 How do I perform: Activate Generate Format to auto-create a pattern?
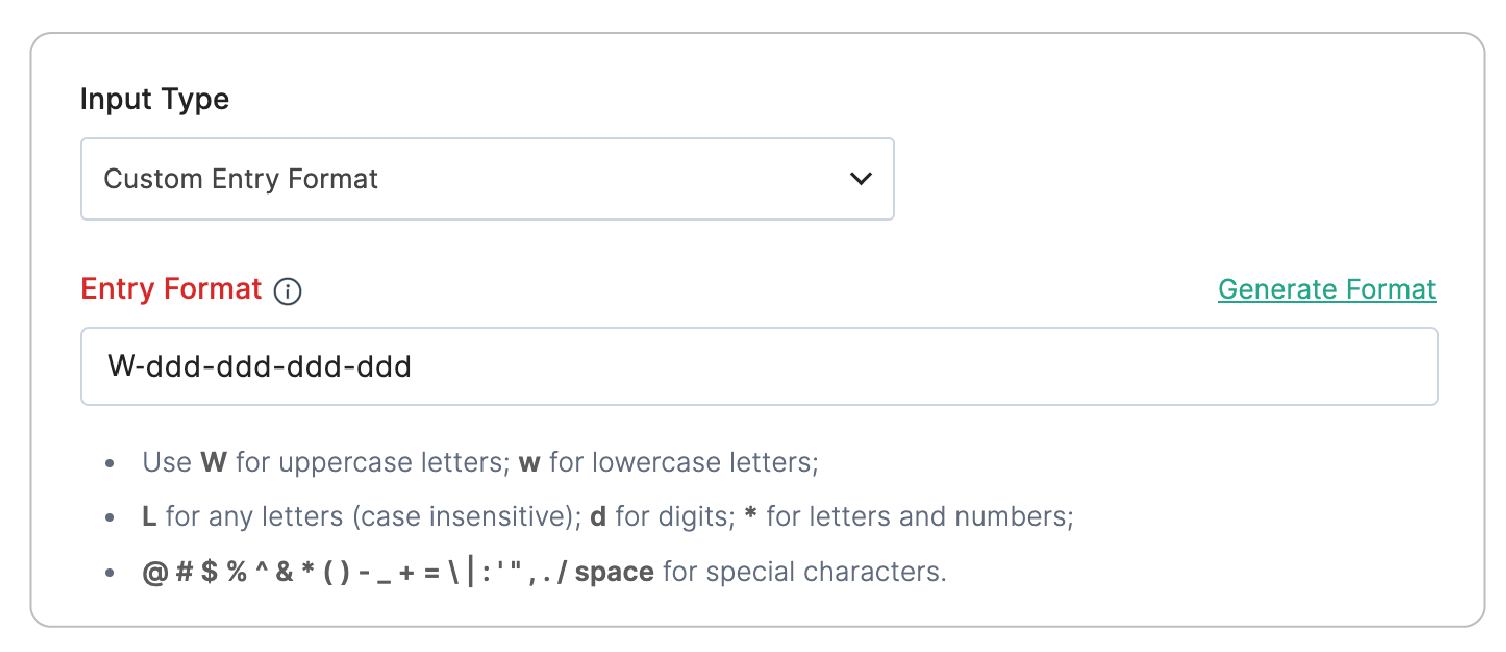[1326, 289]
